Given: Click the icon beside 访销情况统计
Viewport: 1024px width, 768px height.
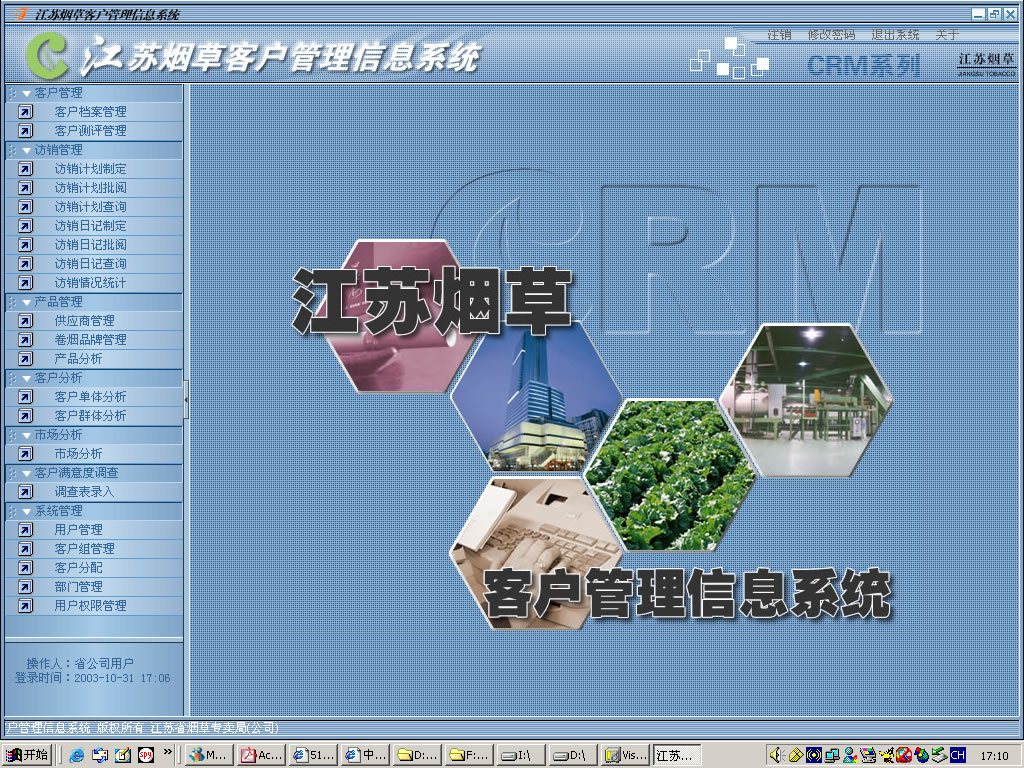Looking at the screenshot, I should pyautogui.click(x=25, y=282).
